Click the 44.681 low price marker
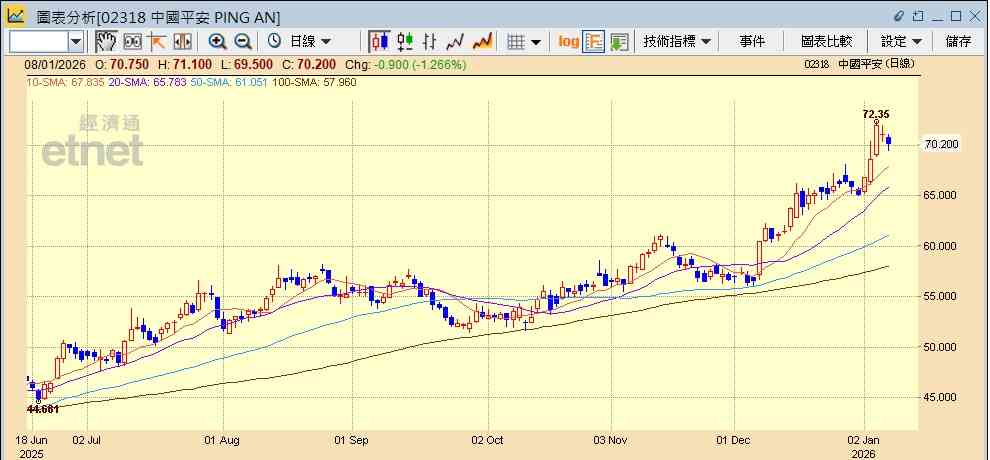 [x=42, y=409]
